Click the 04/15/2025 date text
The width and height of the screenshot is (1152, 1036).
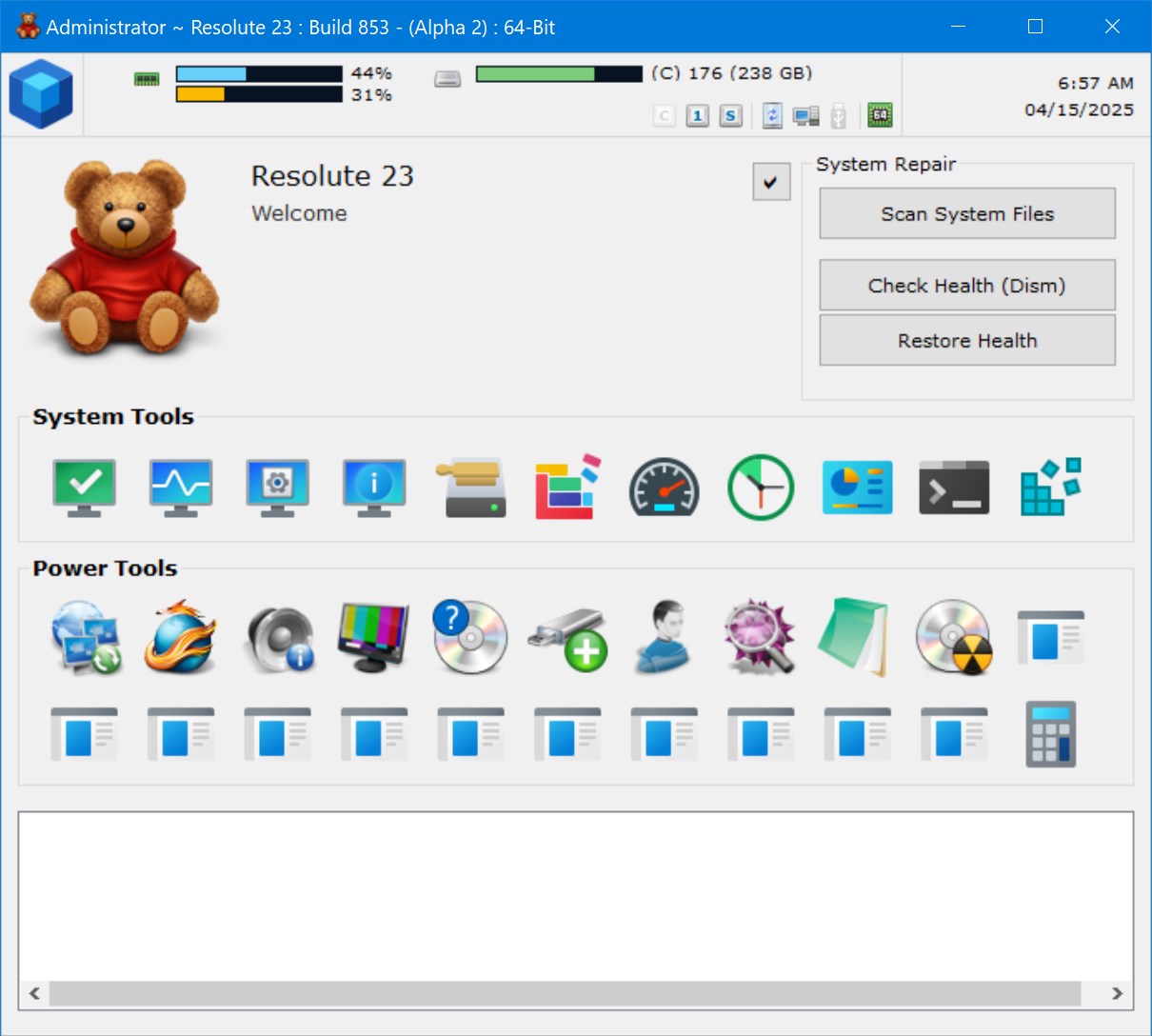tap(1079, 110)
